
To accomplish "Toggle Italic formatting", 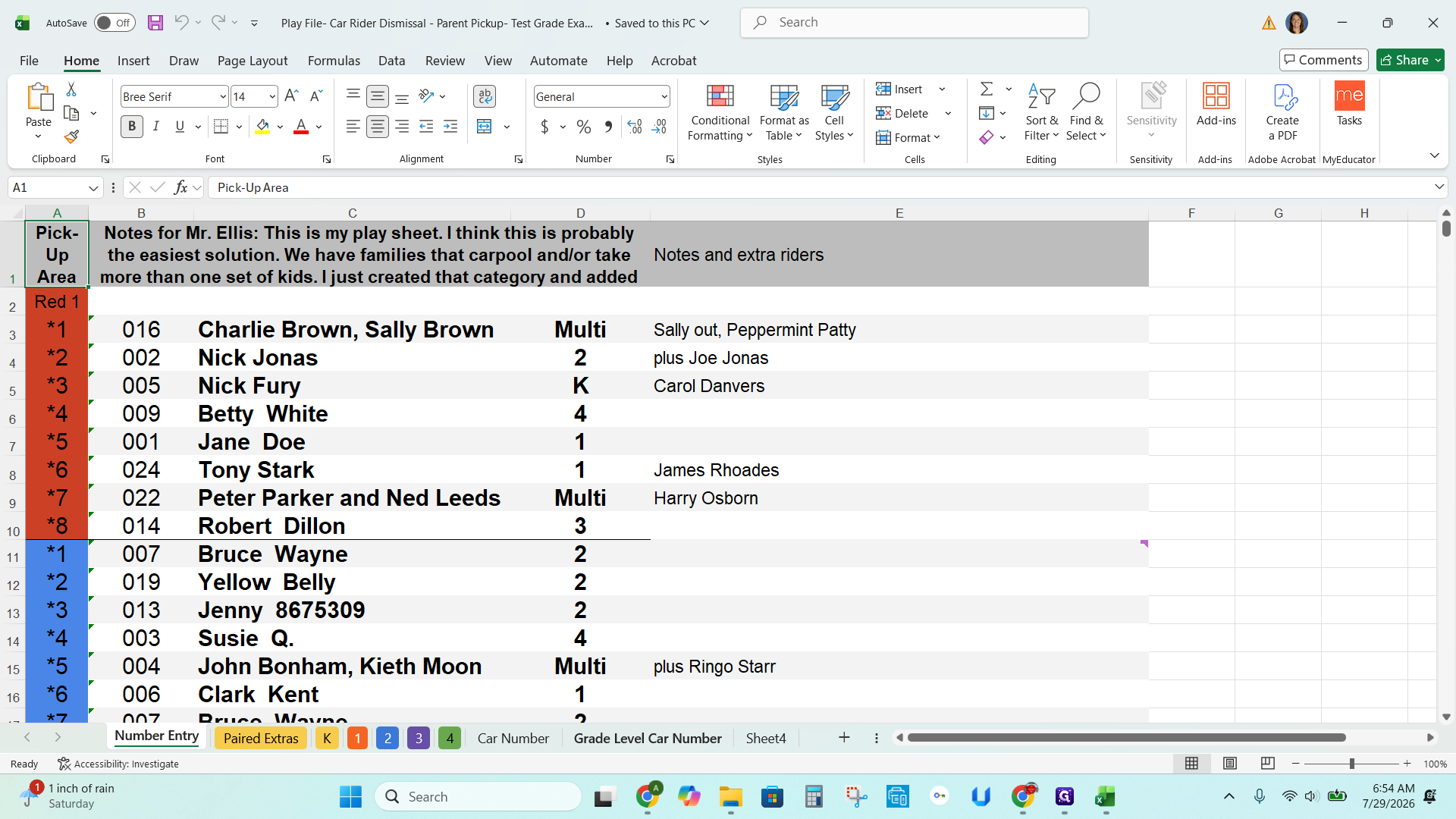I will point(156,127).
